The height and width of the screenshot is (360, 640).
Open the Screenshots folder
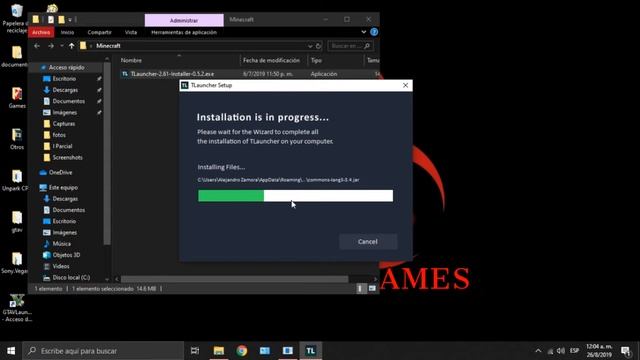[x=67, y=157]
